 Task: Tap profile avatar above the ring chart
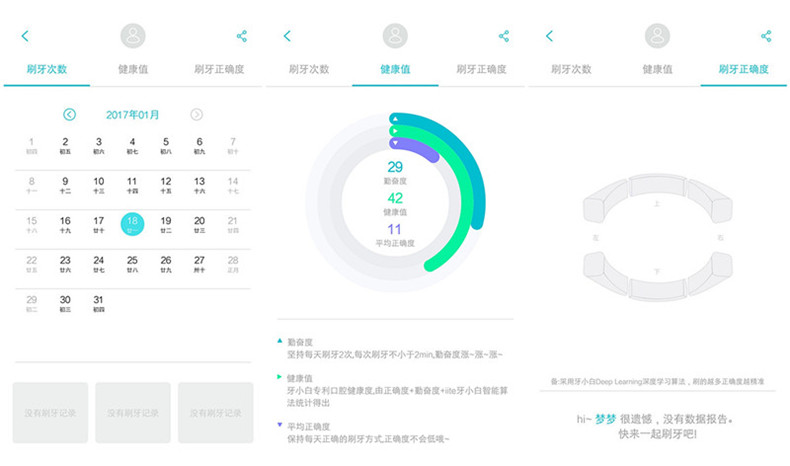(x=395, y=36)
